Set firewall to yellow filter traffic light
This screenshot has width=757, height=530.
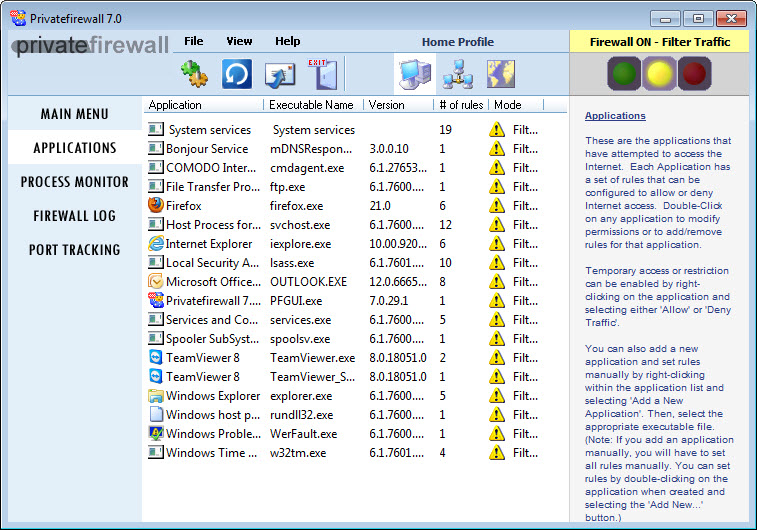[658, 73]
